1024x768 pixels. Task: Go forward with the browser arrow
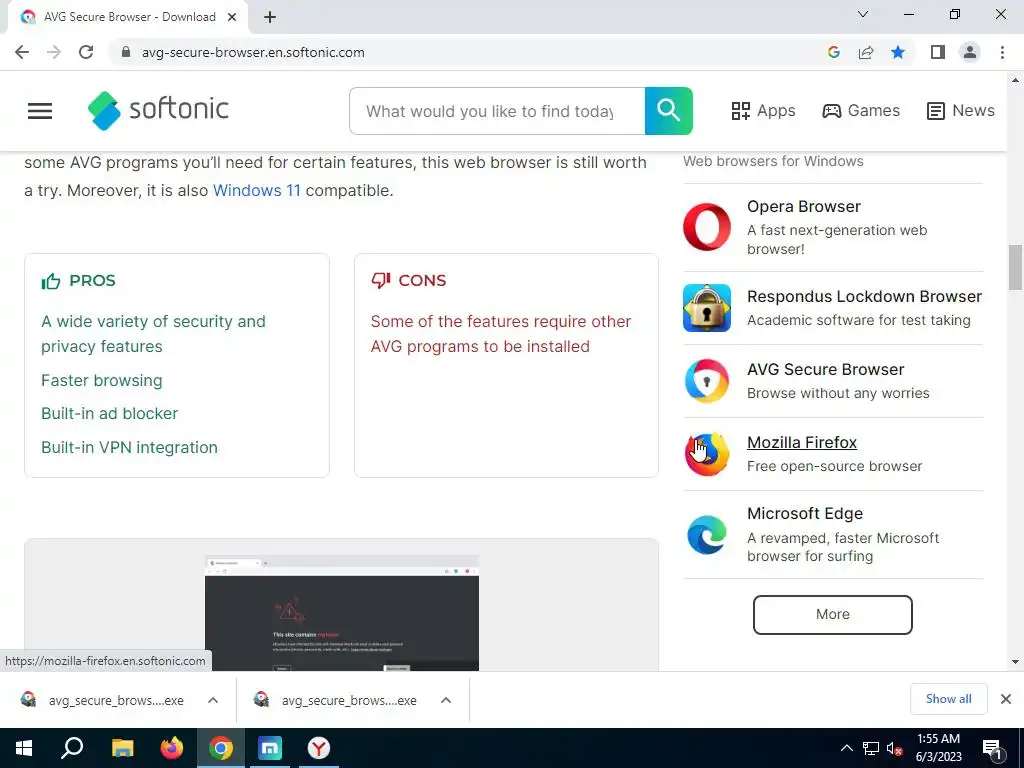click(54, 52)
